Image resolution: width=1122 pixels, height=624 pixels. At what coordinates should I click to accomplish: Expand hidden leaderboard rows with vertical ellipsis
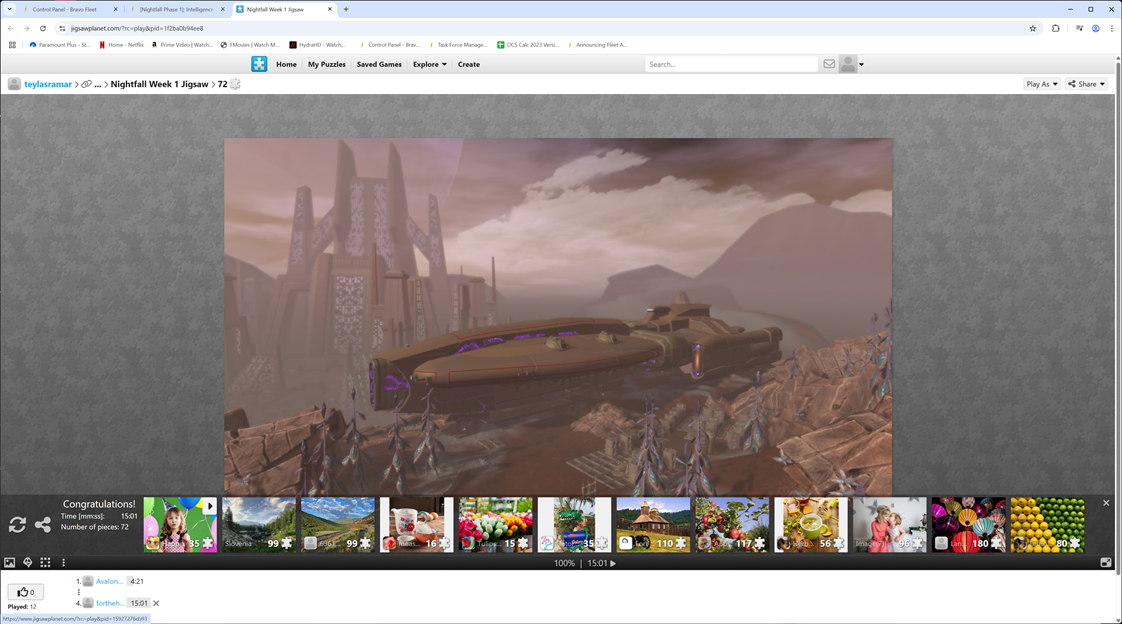79,593
